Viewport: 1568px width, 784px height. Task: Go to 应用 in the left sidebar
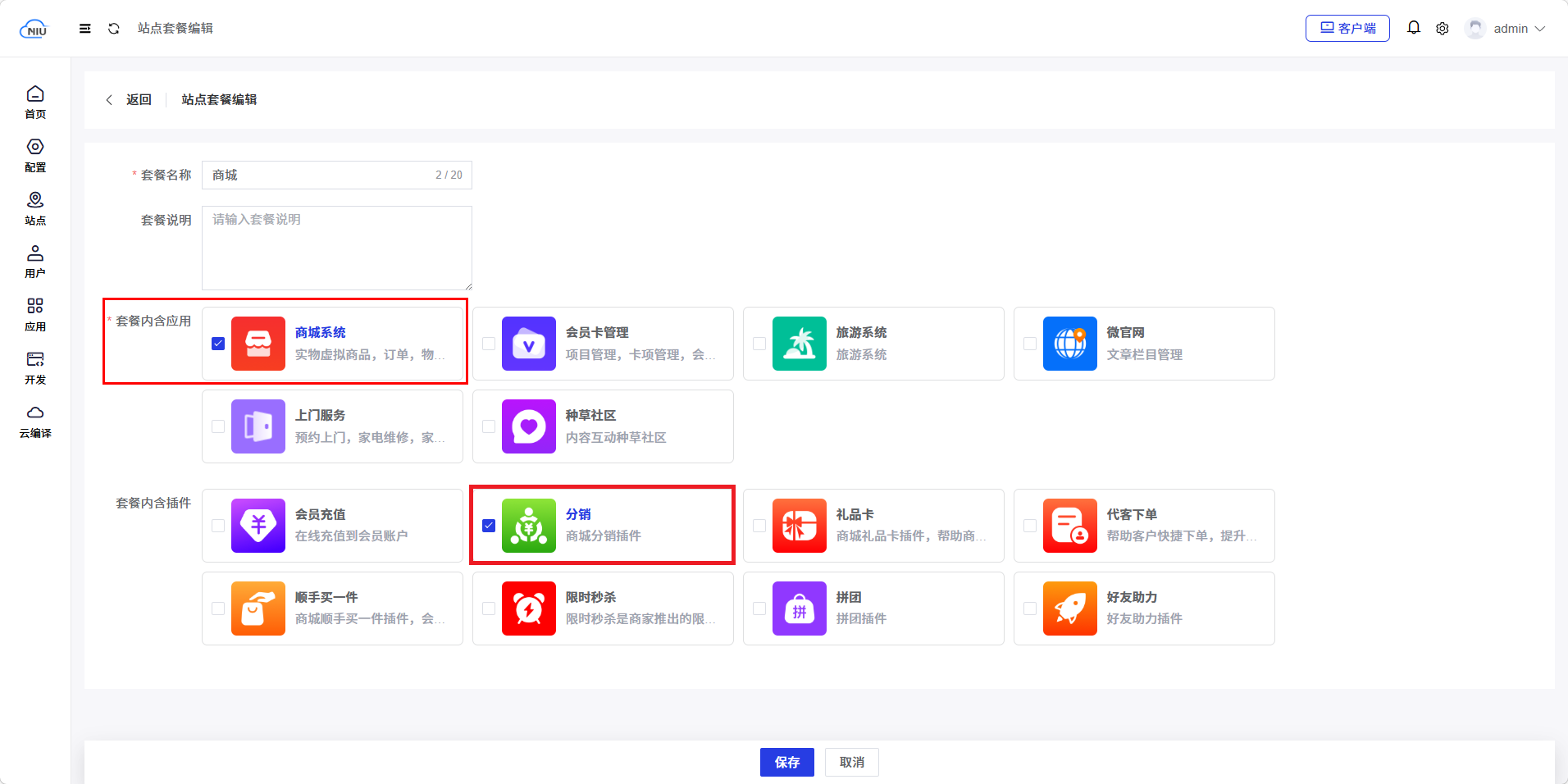(x=35, y=314)
